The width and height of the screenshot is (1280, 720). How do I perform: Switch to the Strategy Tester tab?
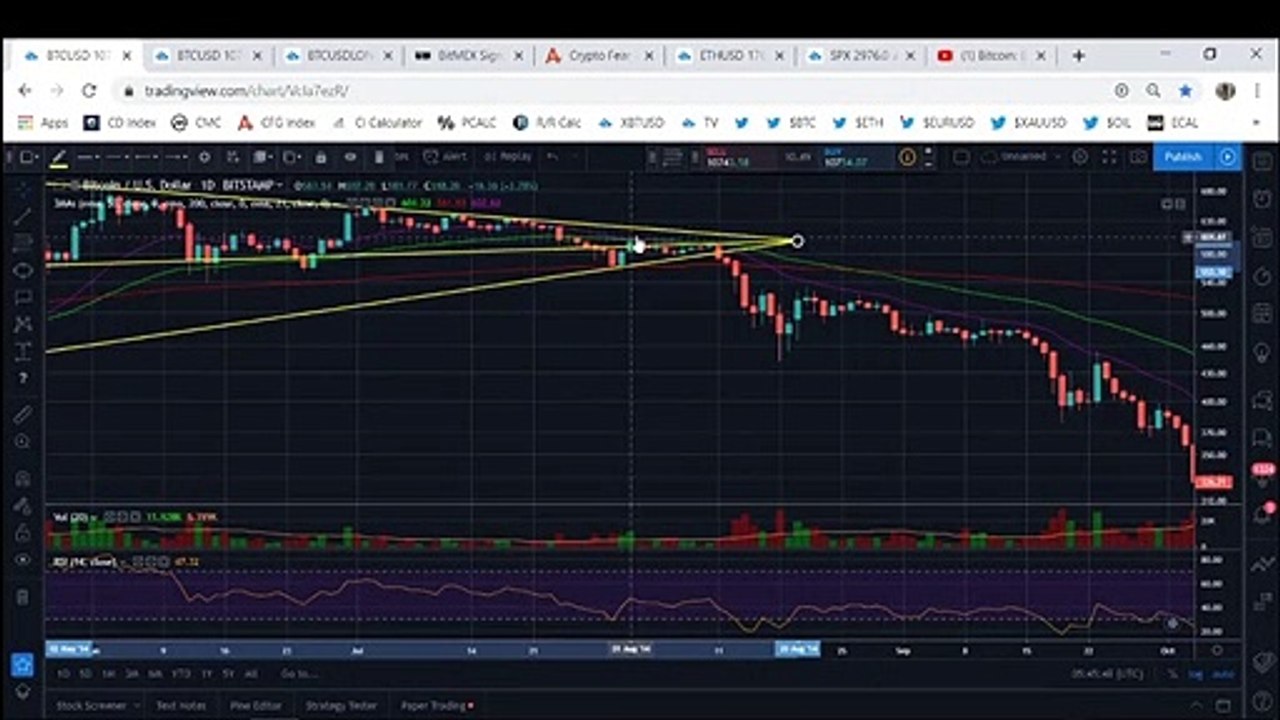(x=341, y=706)
